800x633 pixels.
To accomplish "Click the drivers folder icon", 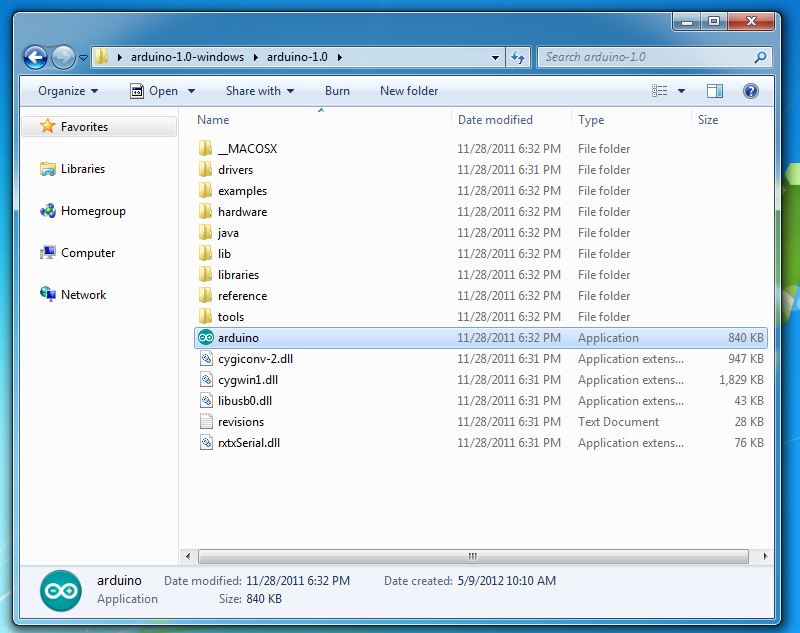I will pyautogui.click(x=205, y=169).
